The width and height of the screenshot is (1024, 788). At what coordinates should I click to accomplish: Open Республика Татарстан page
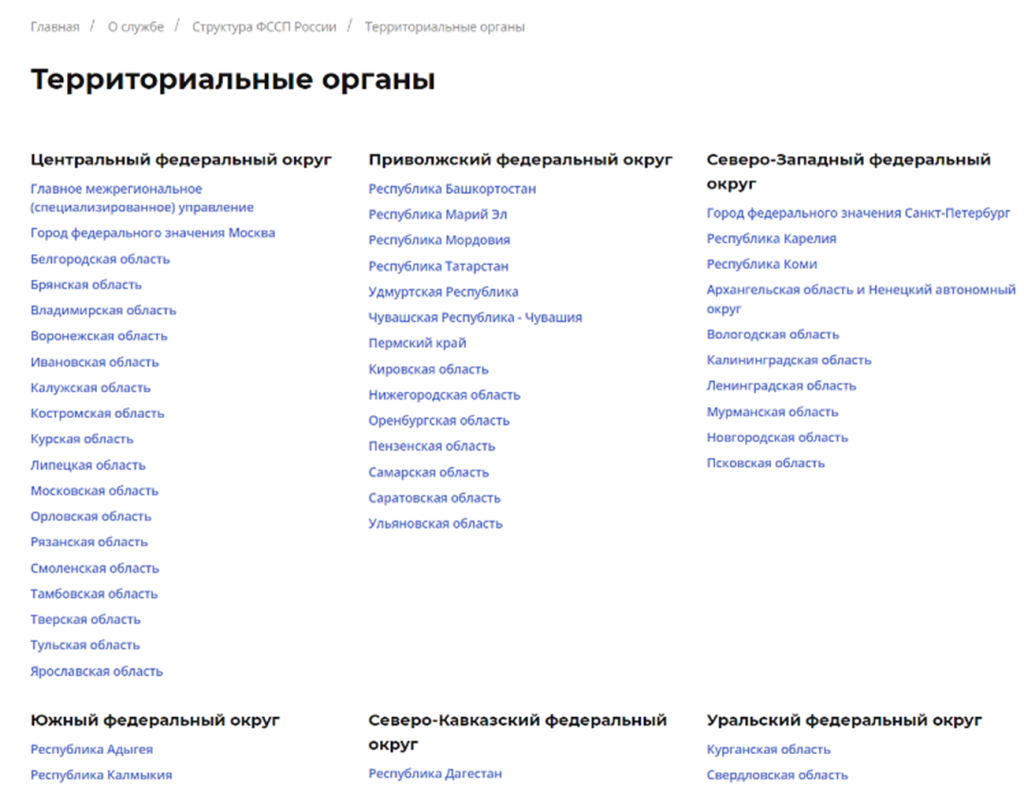click(x=437, y=266)
